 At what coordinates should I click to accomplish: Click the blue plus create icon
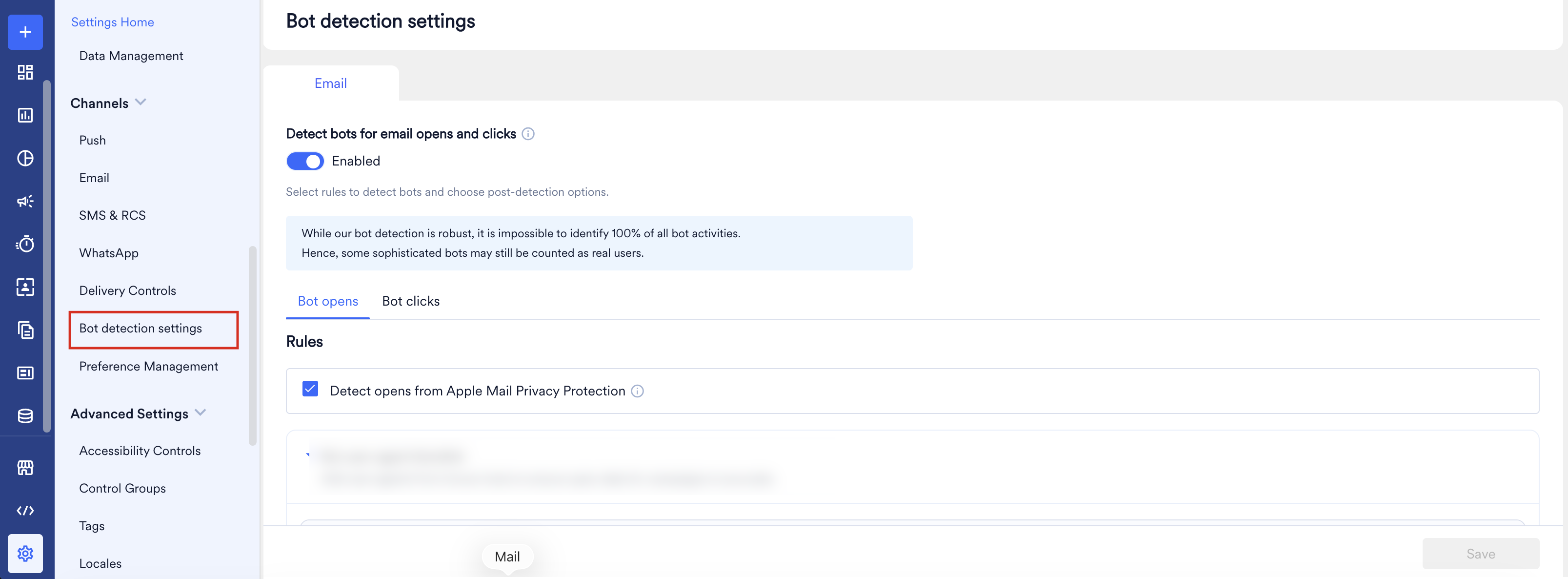(25, 32)
